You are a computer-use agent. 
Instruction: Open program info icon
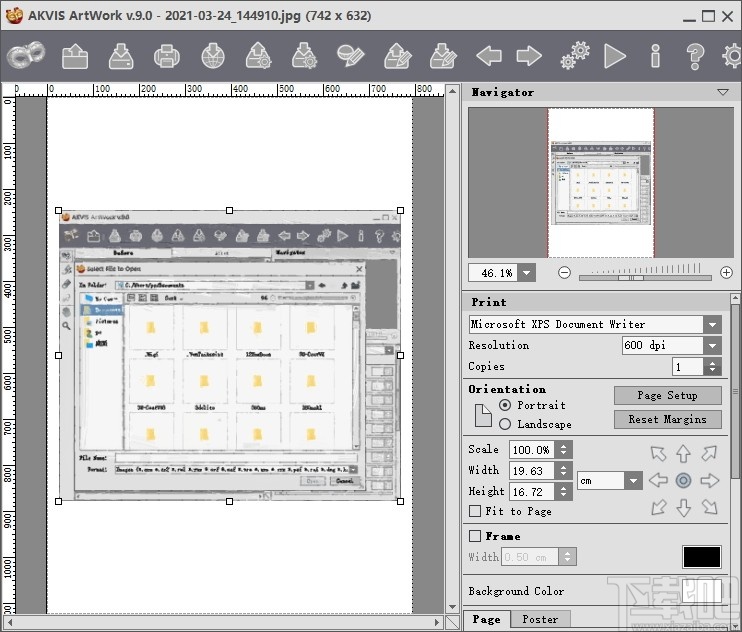click(x=655, y=56)
